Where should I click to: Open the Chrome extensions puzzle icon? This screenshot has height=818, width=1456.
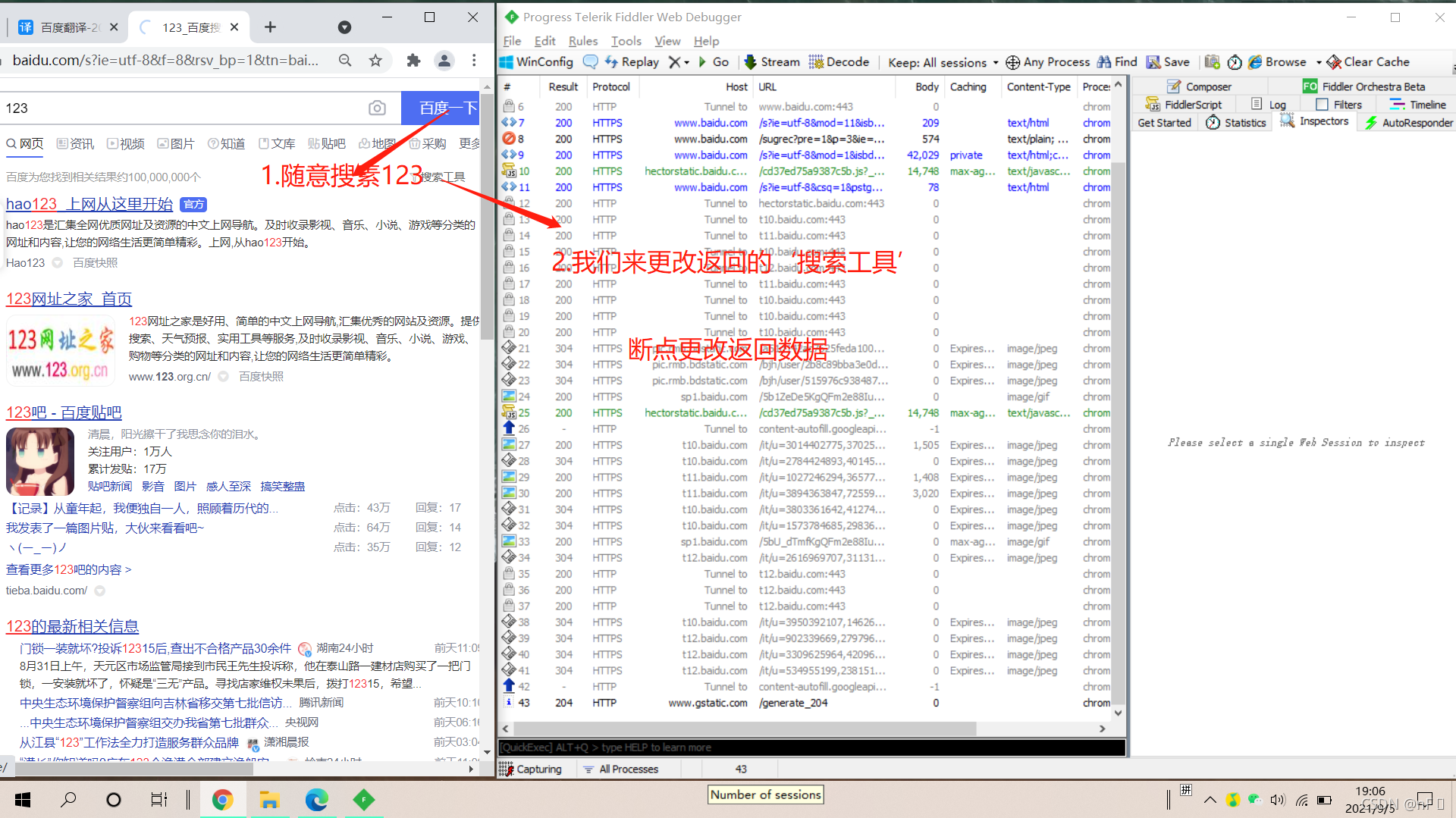pos(413,60)
